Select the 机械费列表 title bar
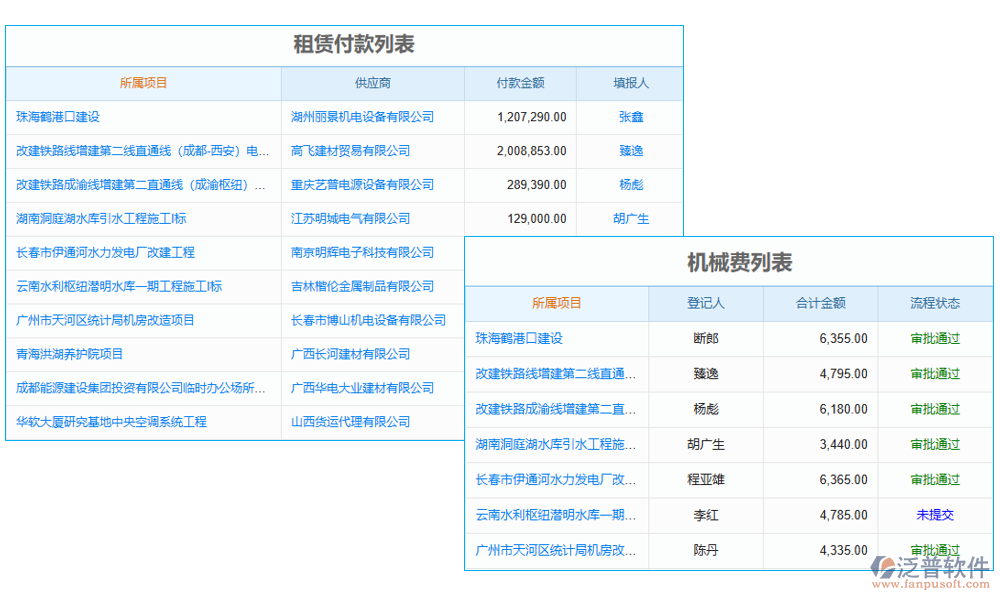This screenshot has height=600, width=1000. (x=730, y=263)
